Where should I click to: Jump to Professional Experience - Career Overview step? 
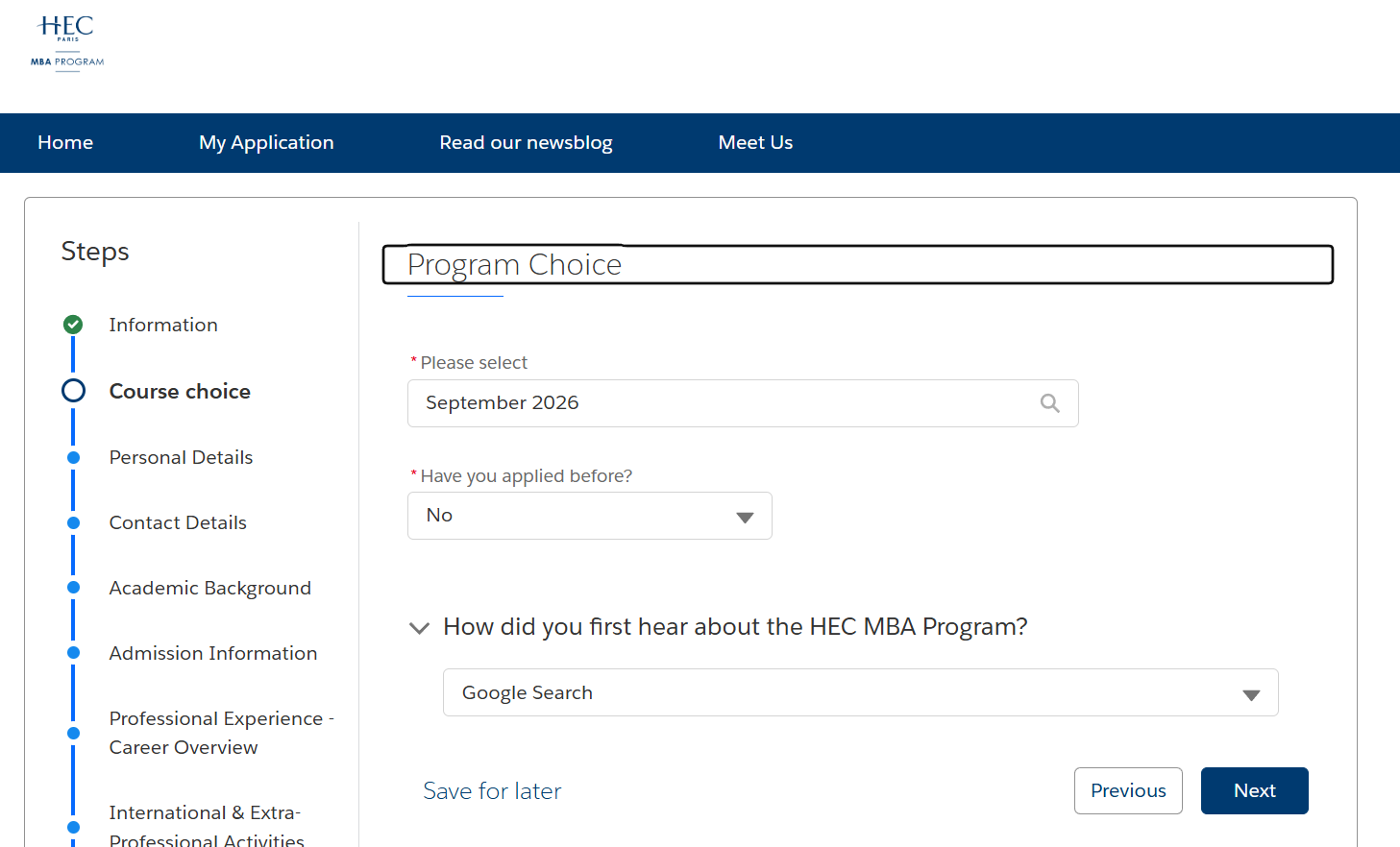coord(221,733)
